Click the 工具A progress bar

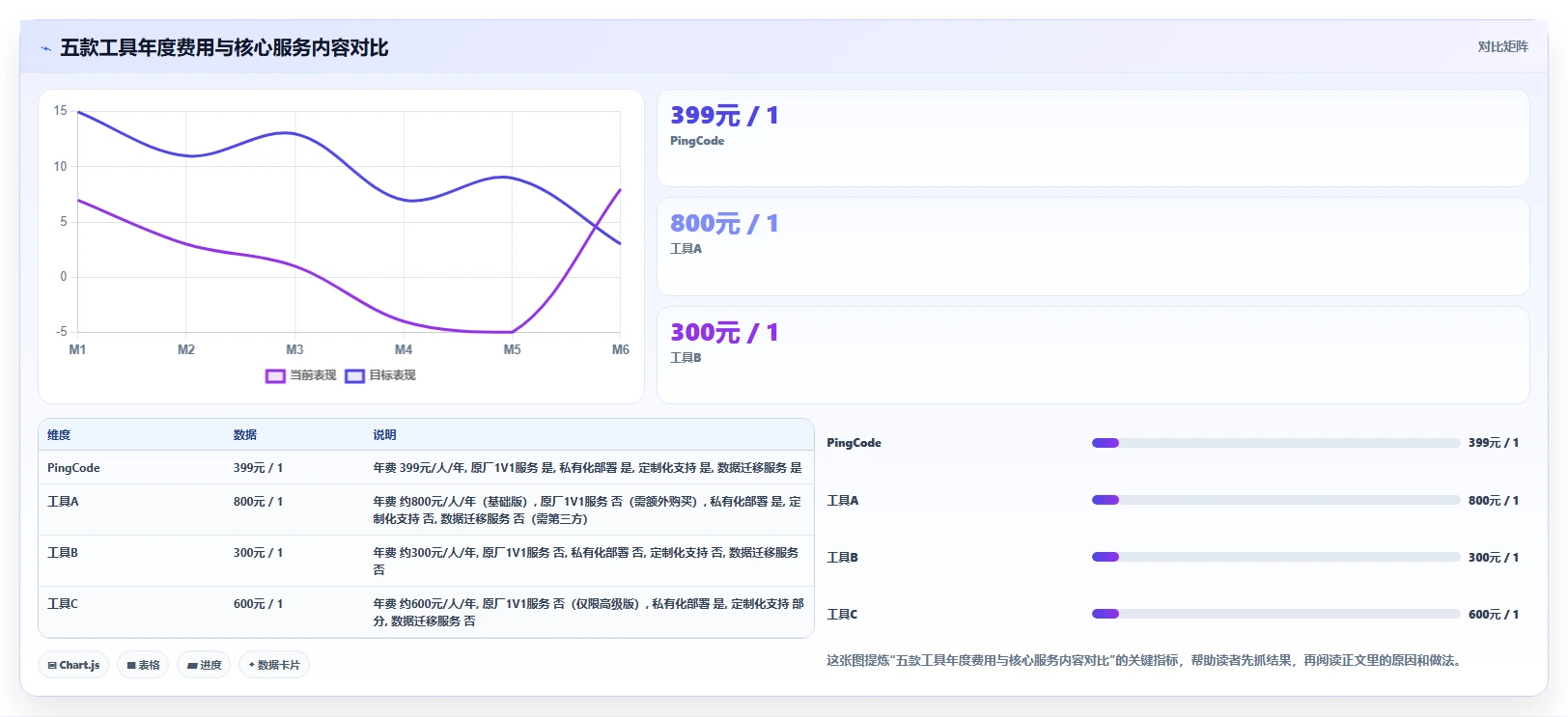coord(1275,500)
